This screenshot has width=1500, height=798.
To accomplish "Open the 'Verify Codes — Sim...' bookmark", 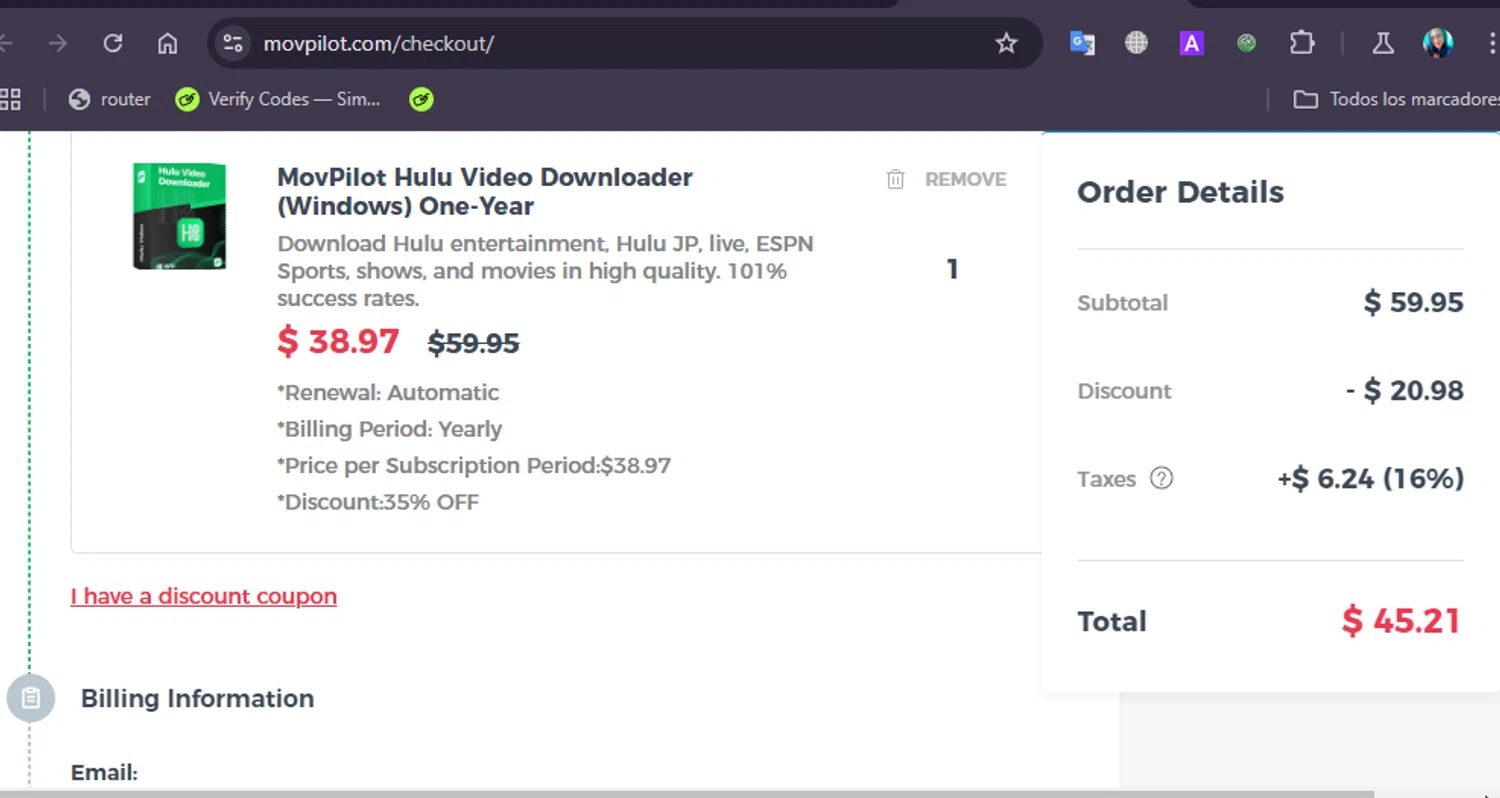I will pos(277,99).
